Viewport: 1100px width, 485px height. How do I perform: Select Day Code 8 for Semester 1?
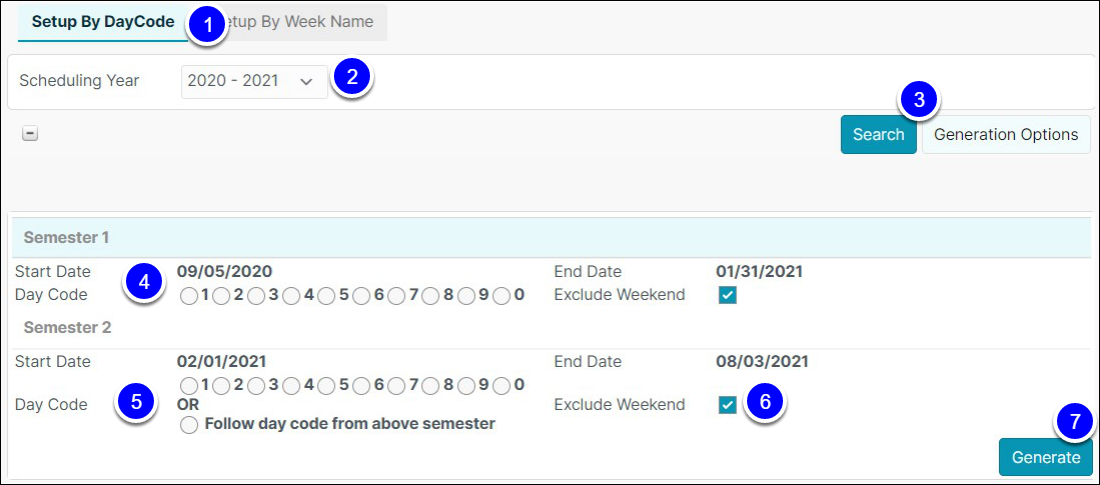coord(431,297)
